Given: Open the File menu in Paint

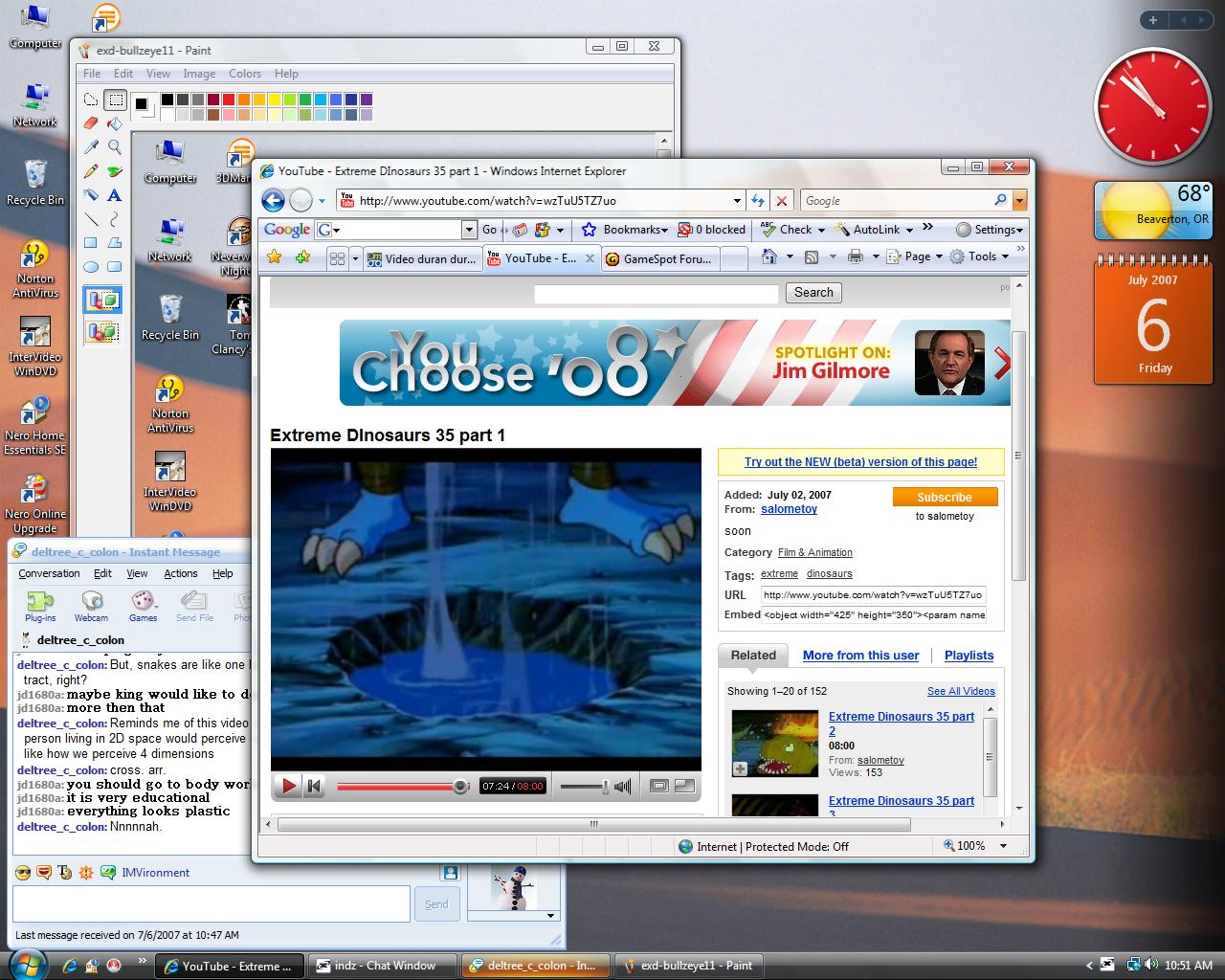Looking at the screenshot, I should 92,74.
